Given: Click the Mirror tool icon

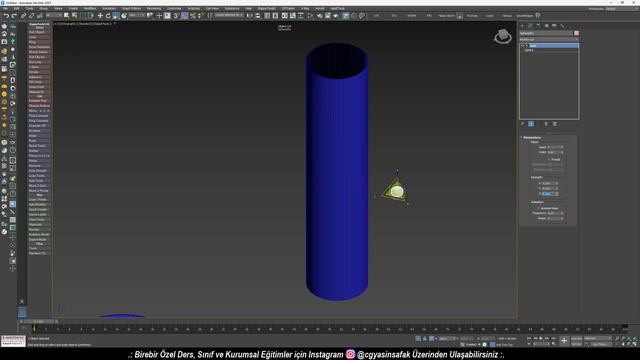Looking at the screenshot, I should coord(250,16).
